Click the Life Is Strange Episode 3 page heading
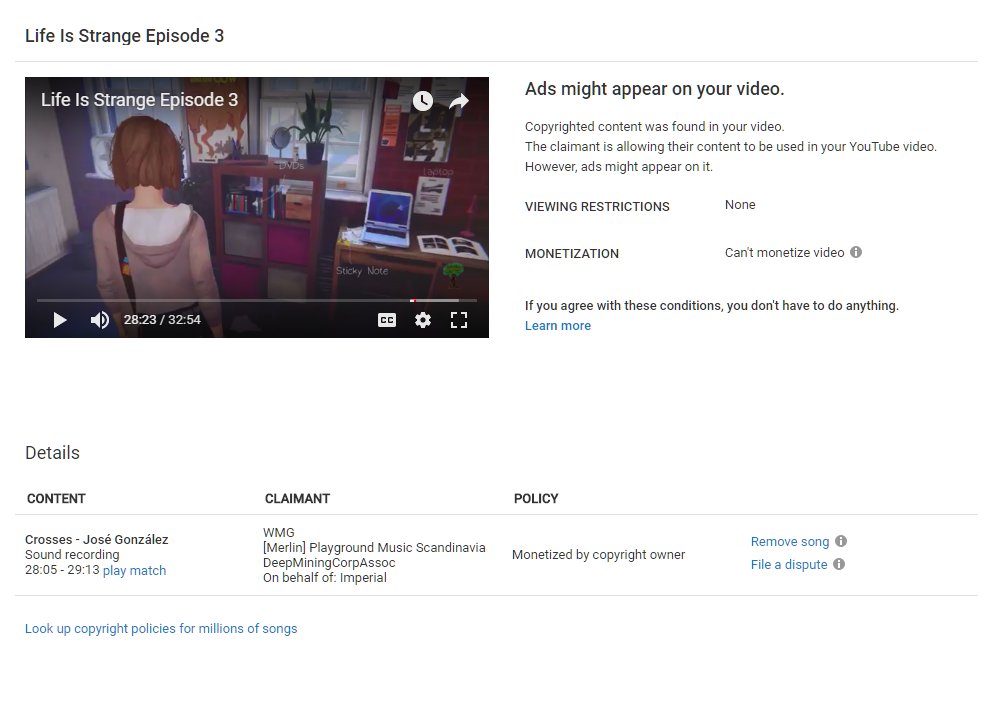 pos(124,36)
